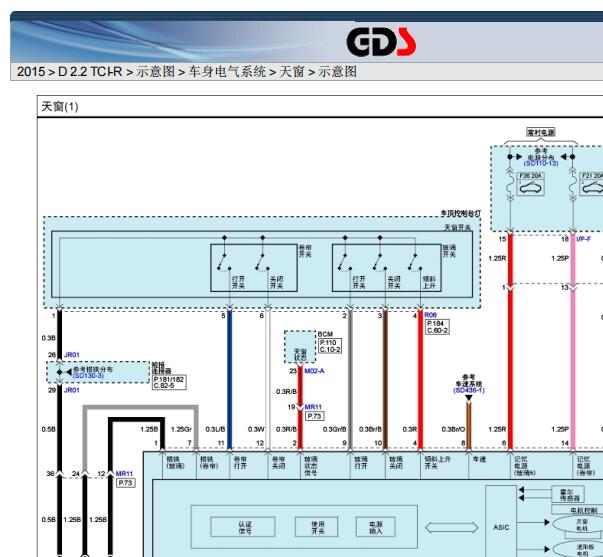The height and width of the screenshot is (557, 603).
Task: Click the '0.3L/B' wire label
Action: coord(215,429)
